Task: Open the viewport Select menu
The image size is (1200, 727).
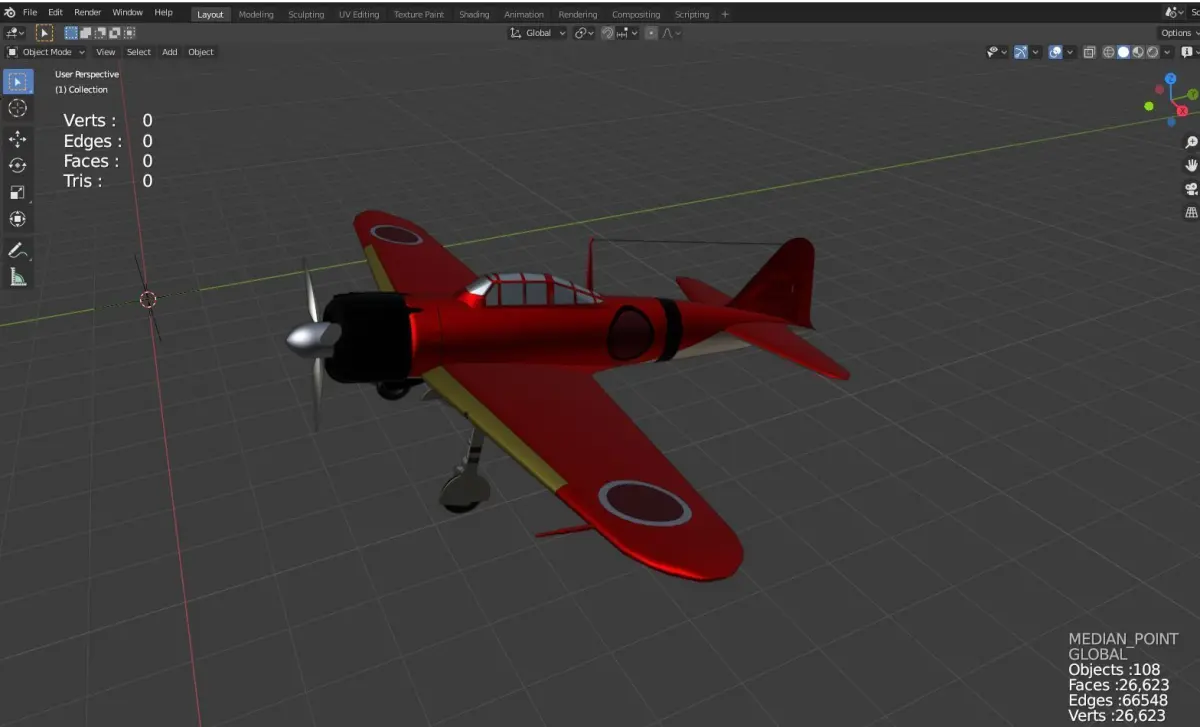Action: click(139, 52)
